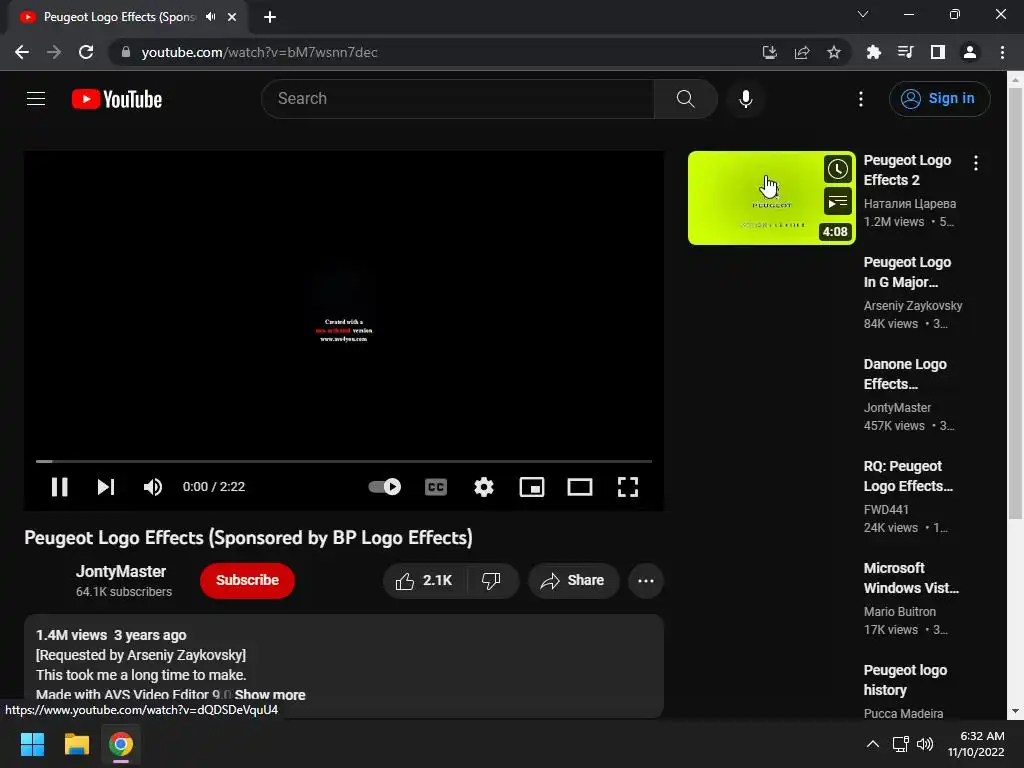This screenshot has width=1024, height=768.
Task: Toggle closed captions CC
Action: (436, 487)
